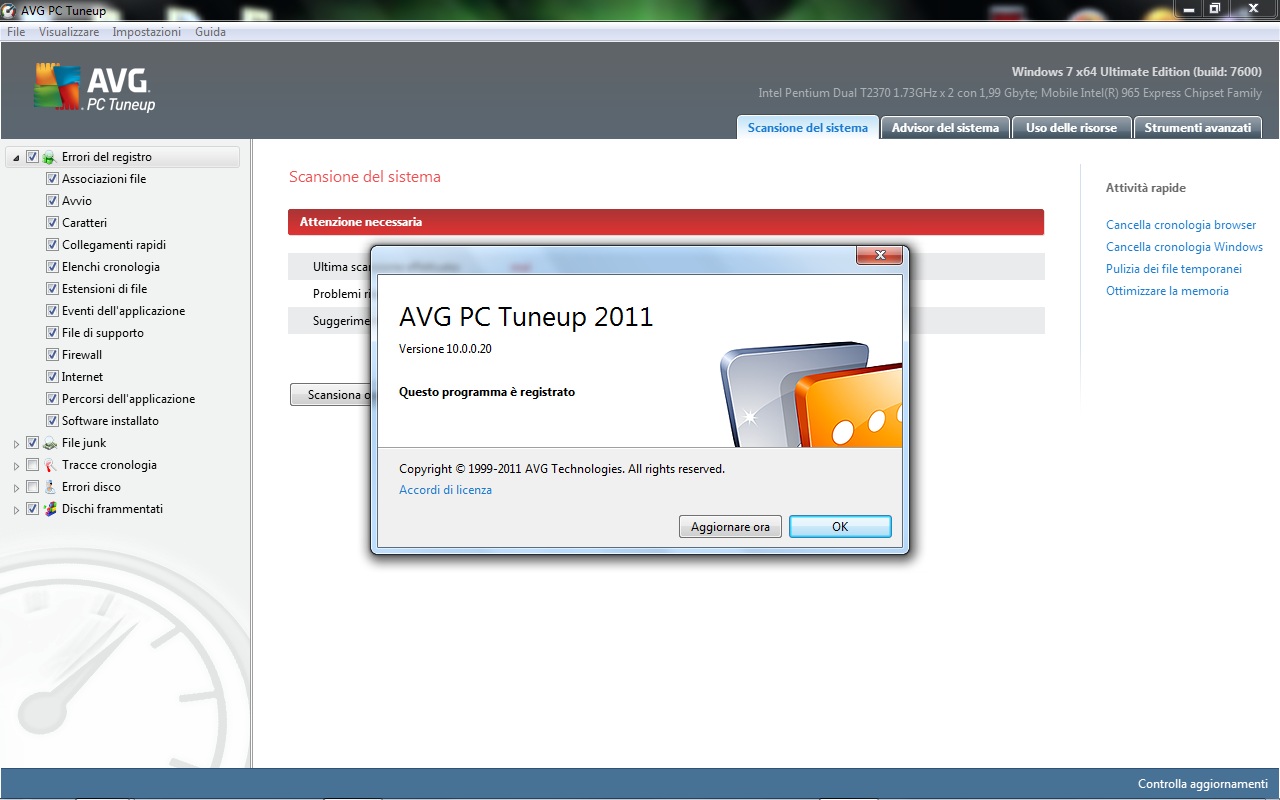Expand the Dischi frammentati tree node
This screenshot has height=800, width=1280.
coord(16,509)
